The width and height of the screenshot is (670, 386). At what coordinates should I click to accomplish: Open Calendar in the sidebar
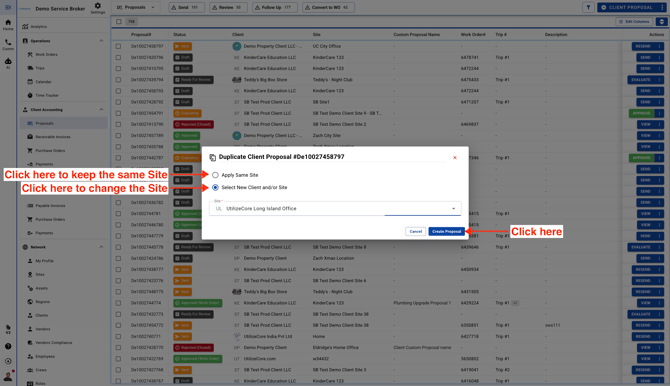point(43,82)
